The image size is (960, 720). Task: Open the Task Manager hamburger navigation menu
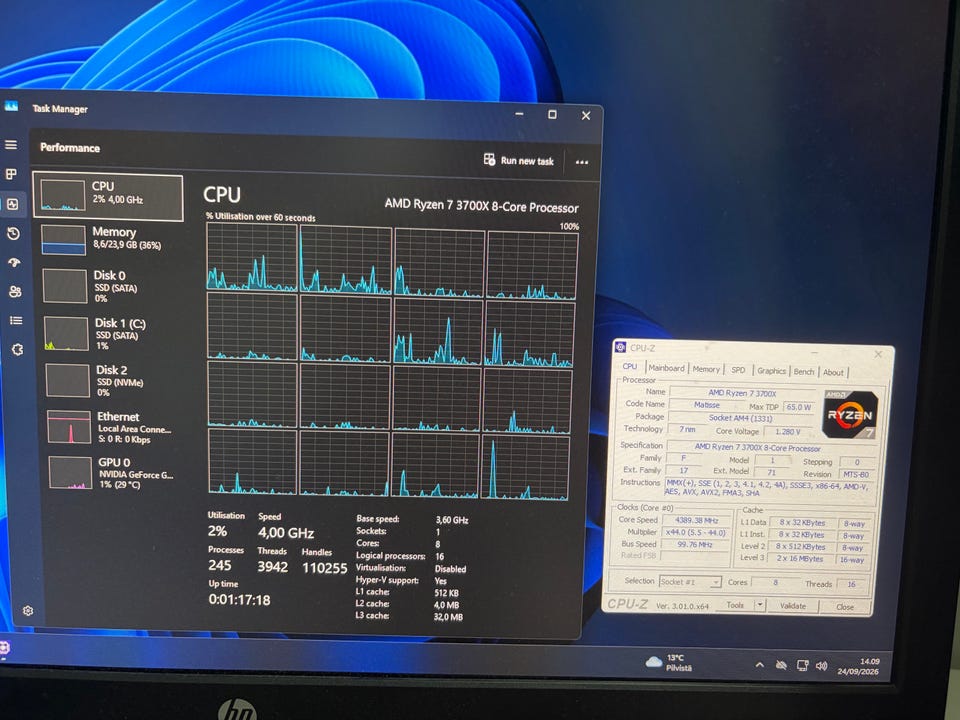coord(11,145)
